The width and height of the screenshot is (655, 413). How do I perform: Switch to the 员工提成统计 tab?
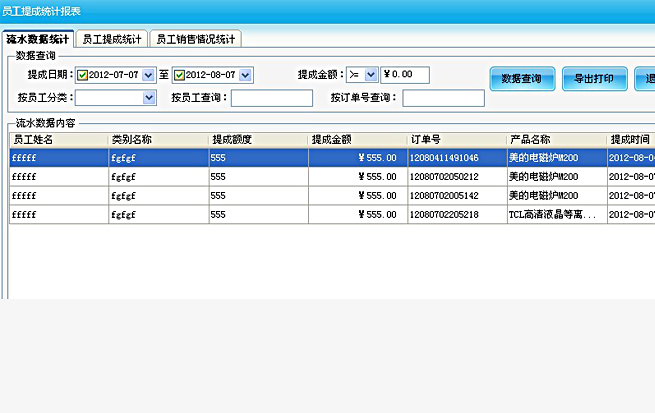(x=113, y=39)
